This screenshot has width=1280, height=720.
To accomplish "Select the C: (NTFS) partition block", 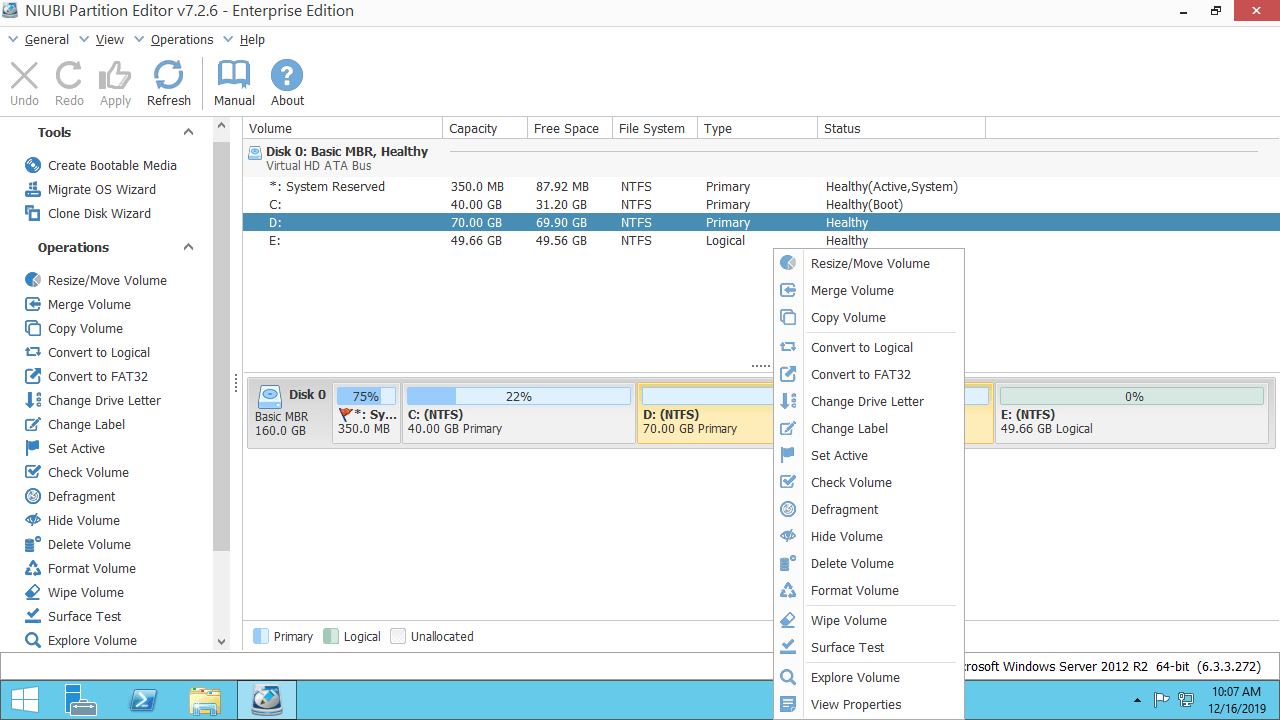I will coord(518,414).
